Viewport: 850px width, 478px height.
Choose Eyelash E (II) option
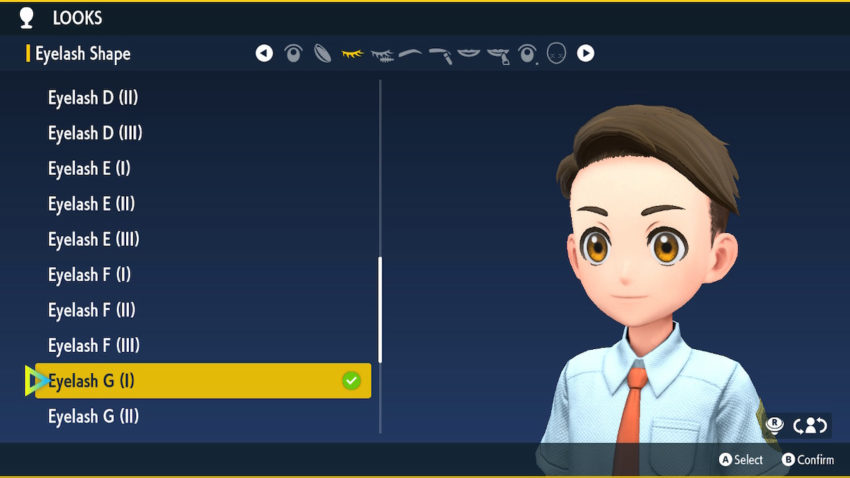pyautogui.click(x=92, y=204)
